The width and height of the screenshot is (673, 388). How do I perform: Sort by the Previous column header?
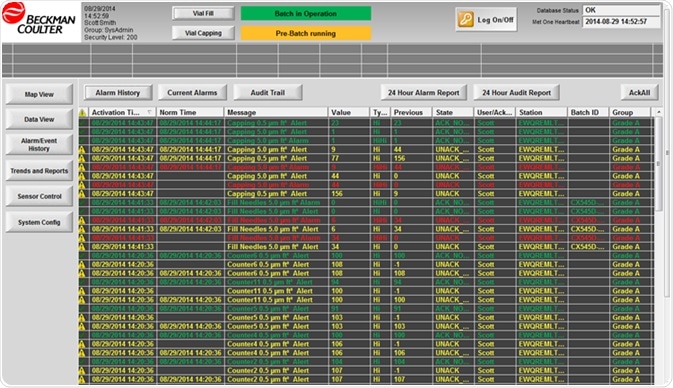(411, 112)
